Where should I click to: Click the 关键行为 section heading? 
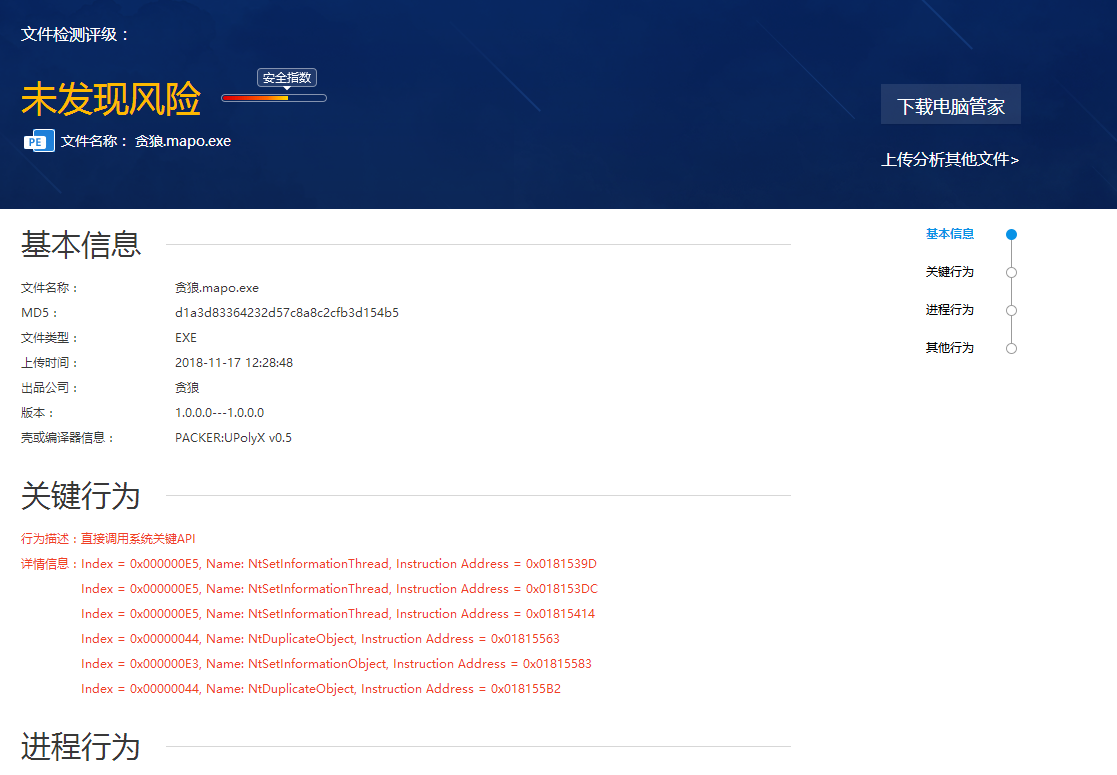pos(80,495)
